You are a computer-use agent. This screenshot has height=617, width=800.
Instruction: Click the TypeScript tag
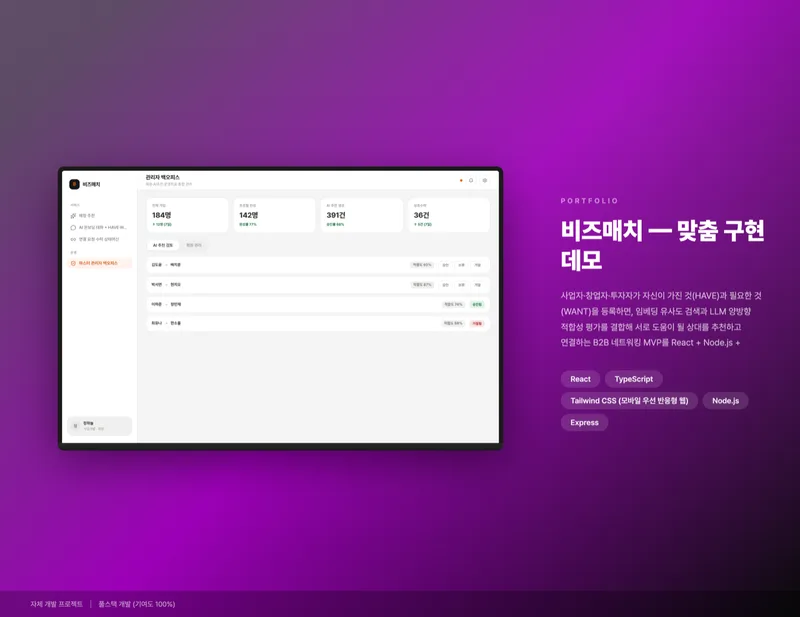634,379
